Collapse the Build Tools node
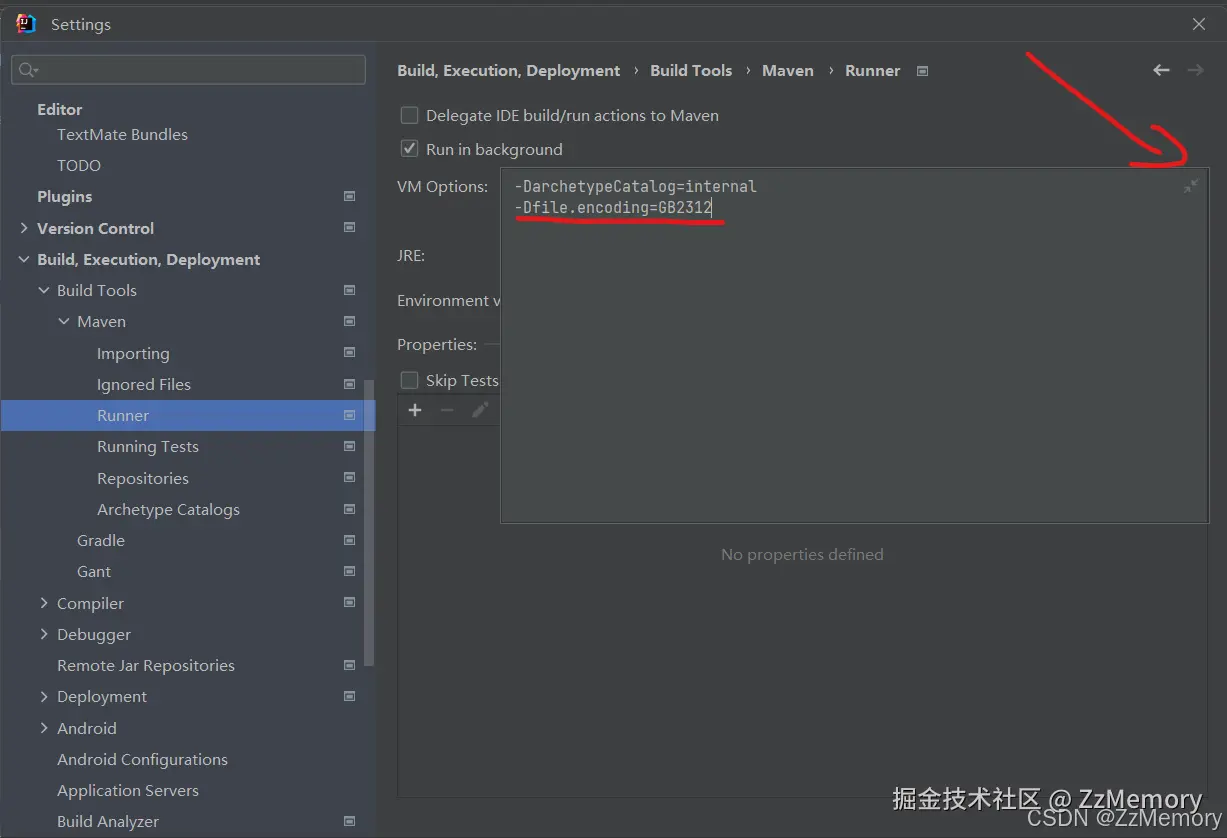The image size is (1227, 838). click(x=43, y=290)
